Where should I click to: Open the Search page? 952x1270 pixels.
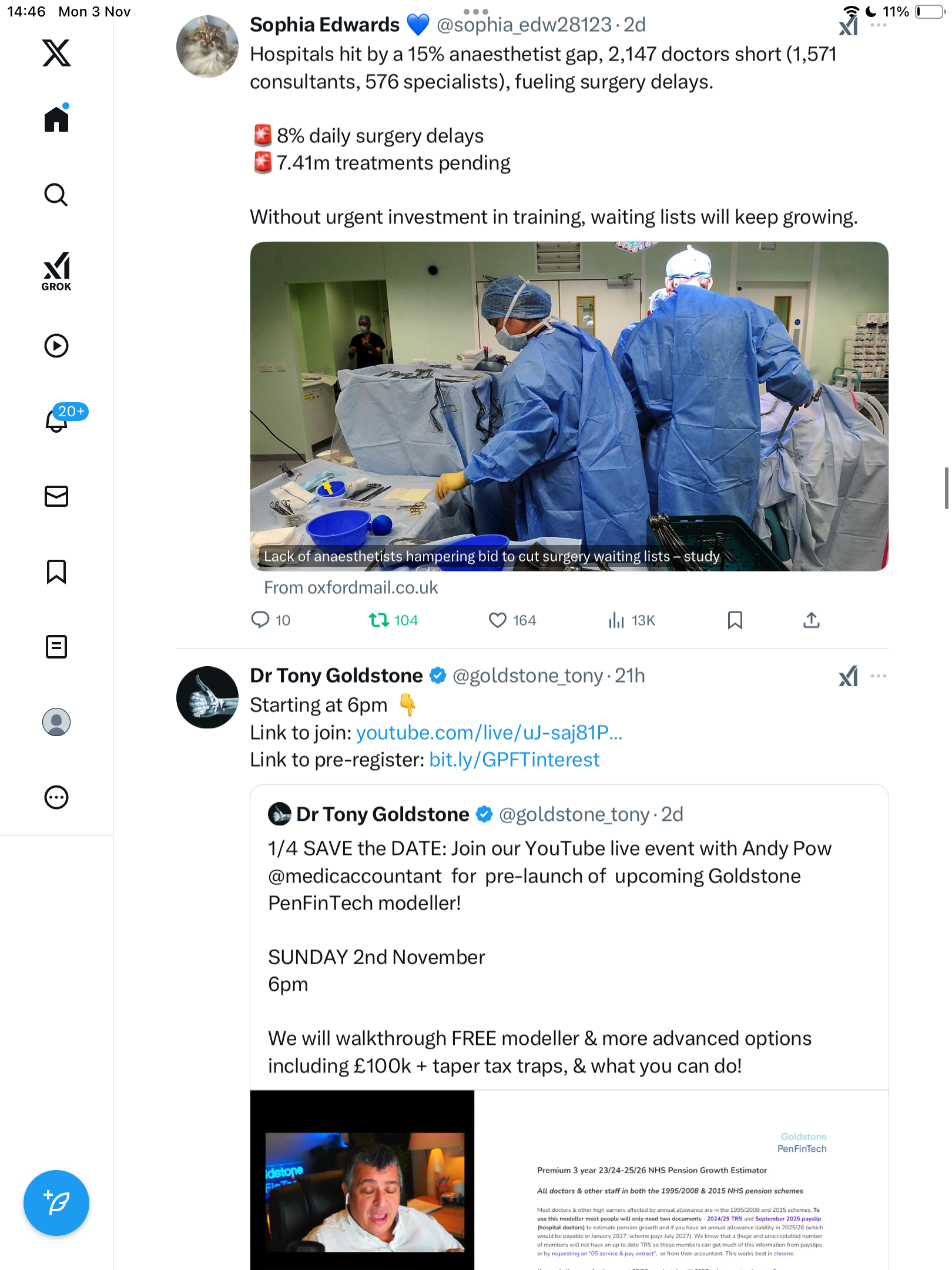coord(56,195)
